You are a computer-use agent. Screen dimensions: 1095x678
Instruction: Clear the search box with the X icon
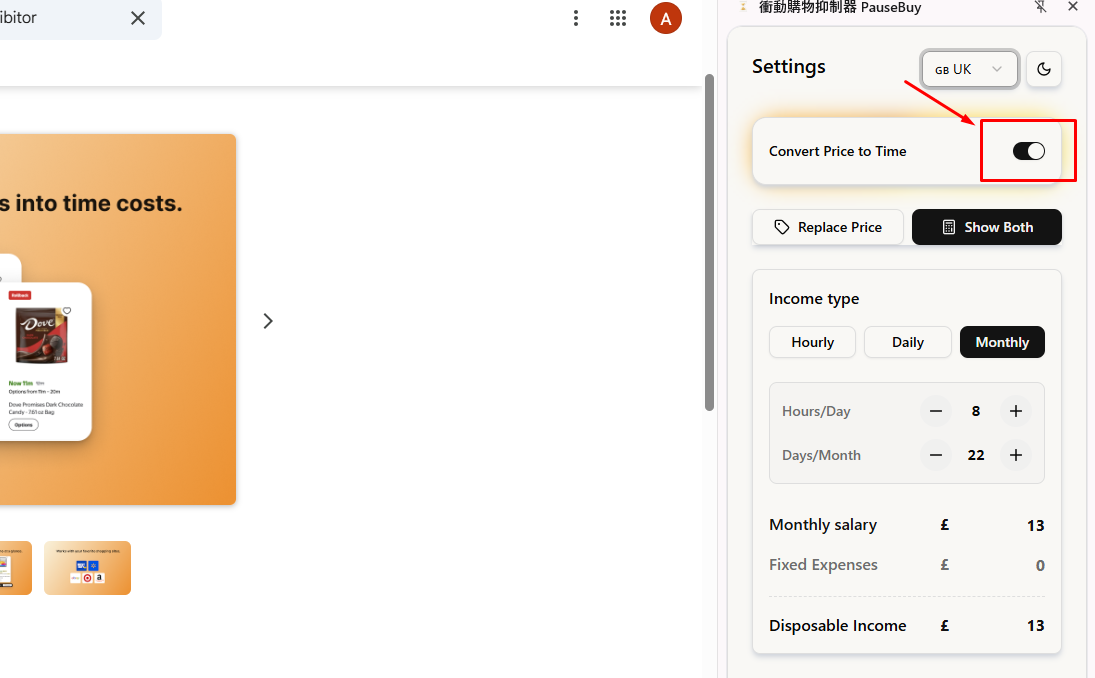[138, 18]
